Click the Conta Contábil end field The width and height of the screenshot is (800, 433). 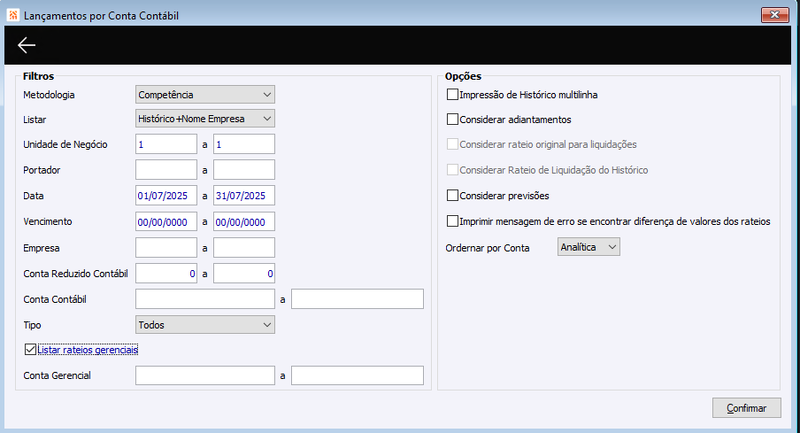click(x=357, y=299)
